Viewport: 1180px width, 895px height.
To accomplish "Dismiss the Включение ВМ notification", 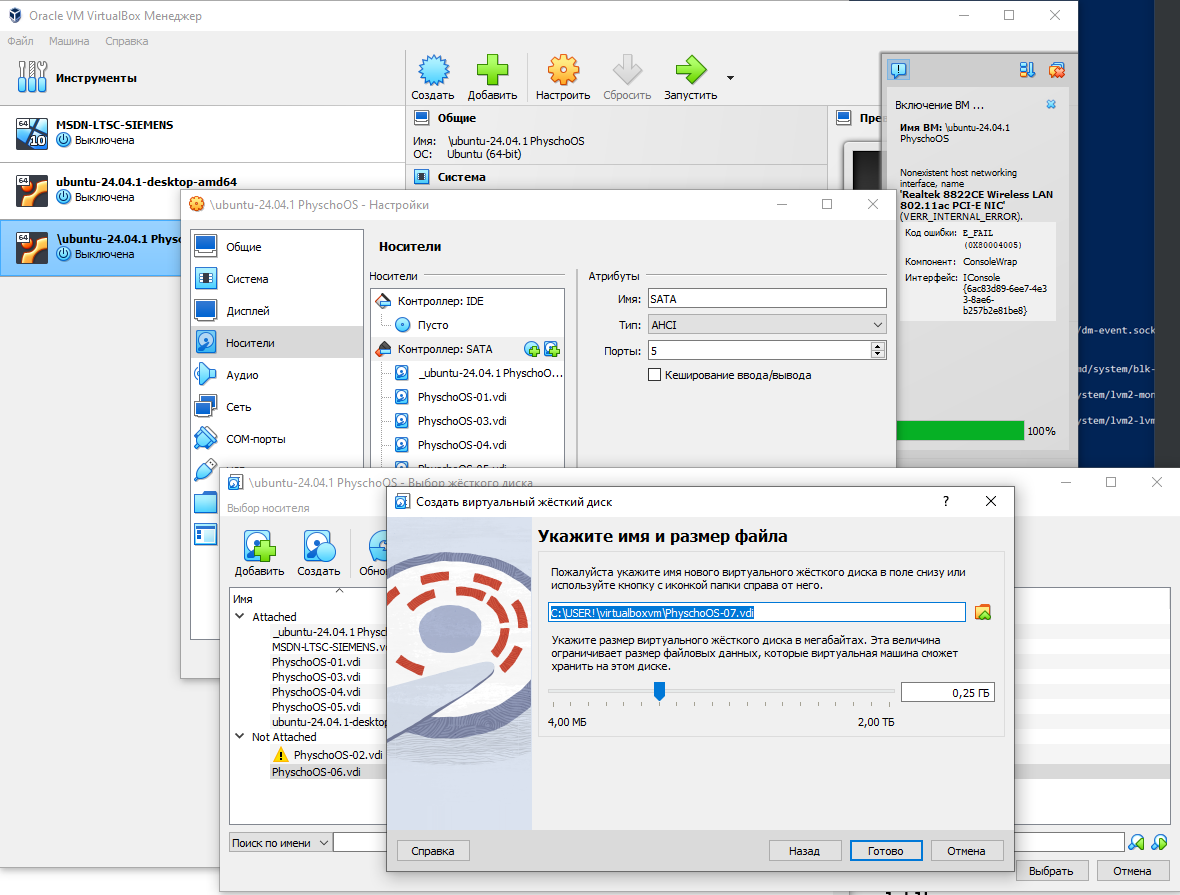I will pos(1051,105).
